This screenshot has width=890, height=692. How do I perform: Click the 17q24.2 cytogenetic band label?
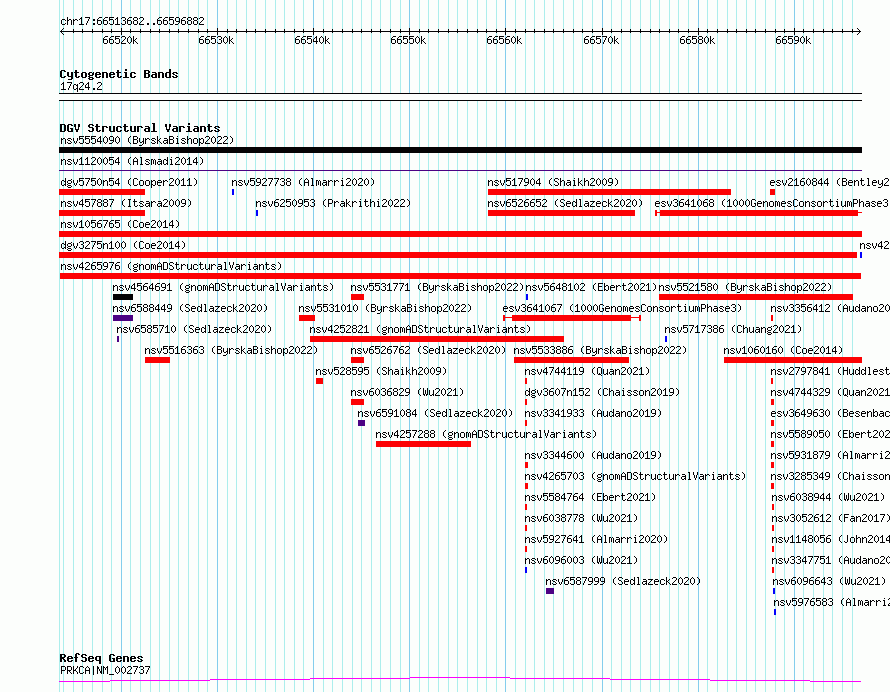(81, 86)
